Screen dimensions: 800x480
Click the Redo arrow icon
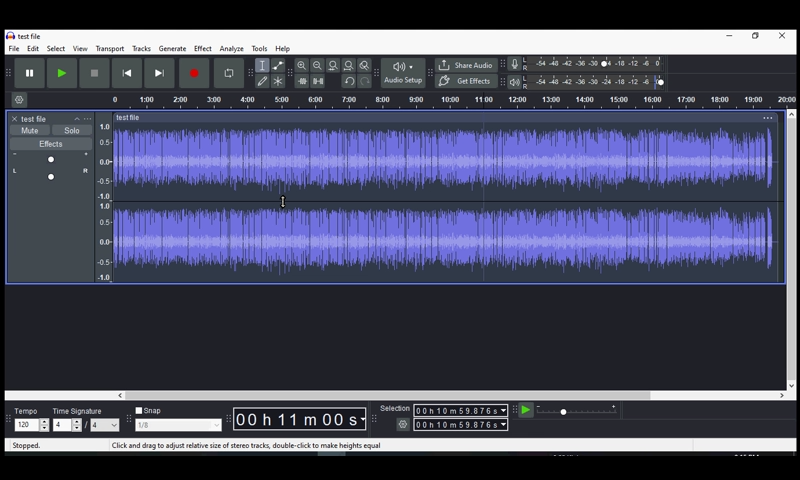click(364, 81)
